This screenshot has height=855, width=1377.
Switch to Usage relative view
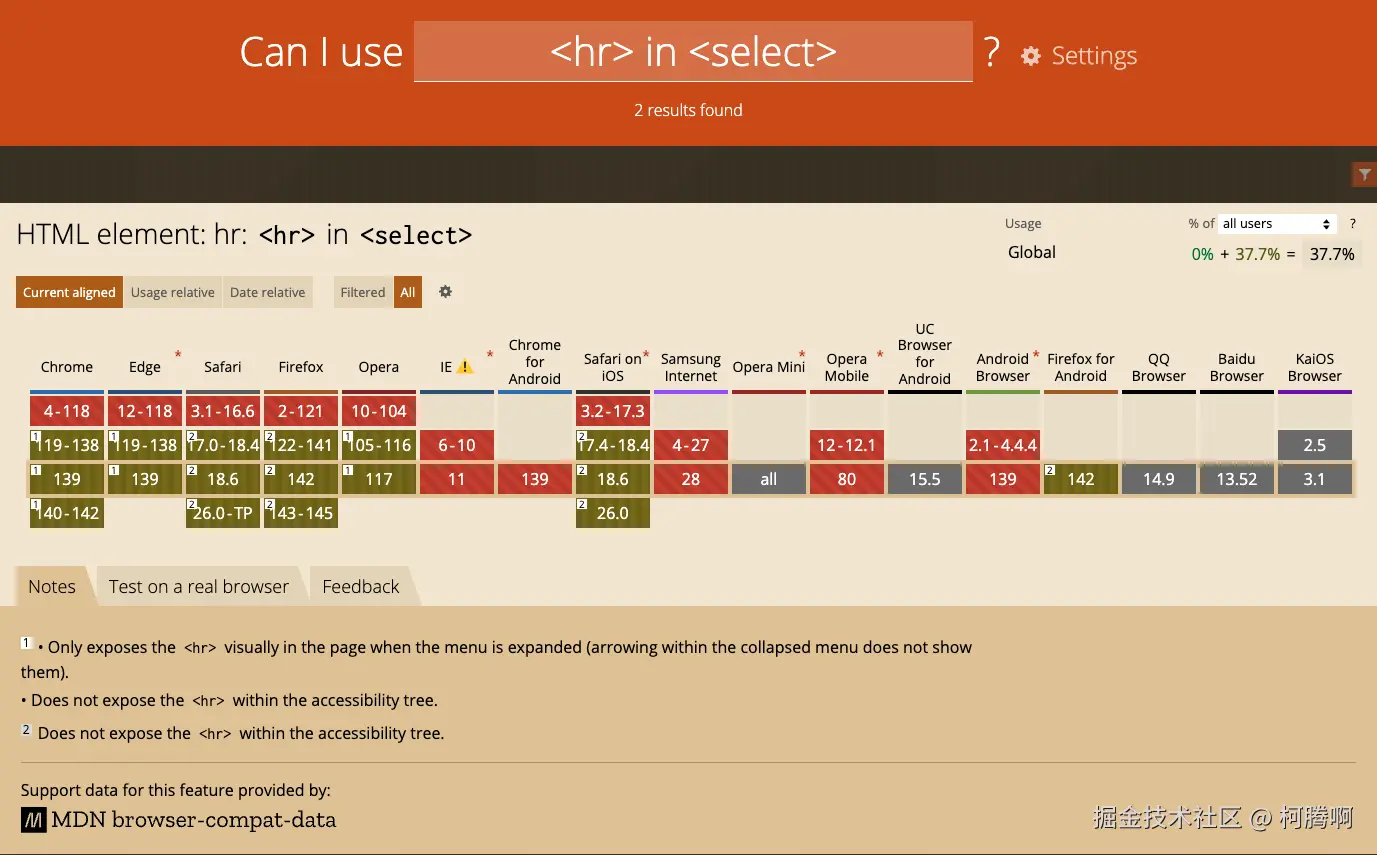click(172, 292)
